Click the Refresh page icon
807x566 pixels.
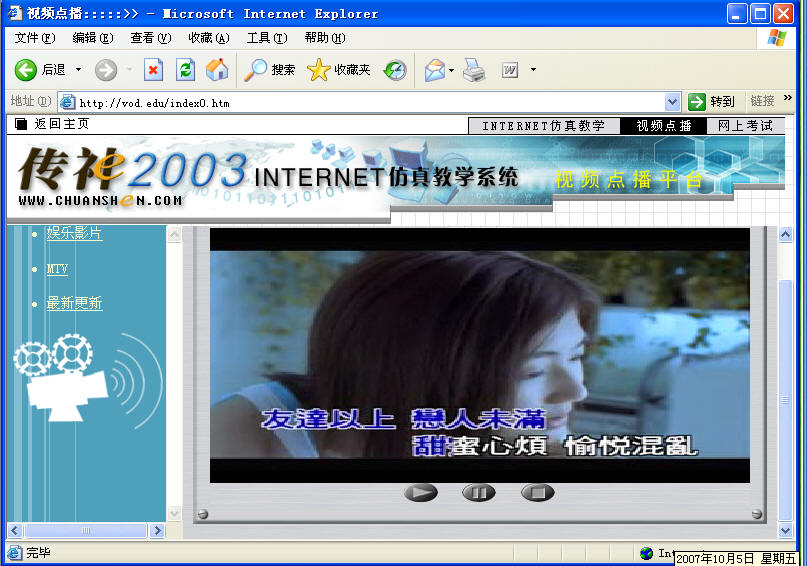185,70
